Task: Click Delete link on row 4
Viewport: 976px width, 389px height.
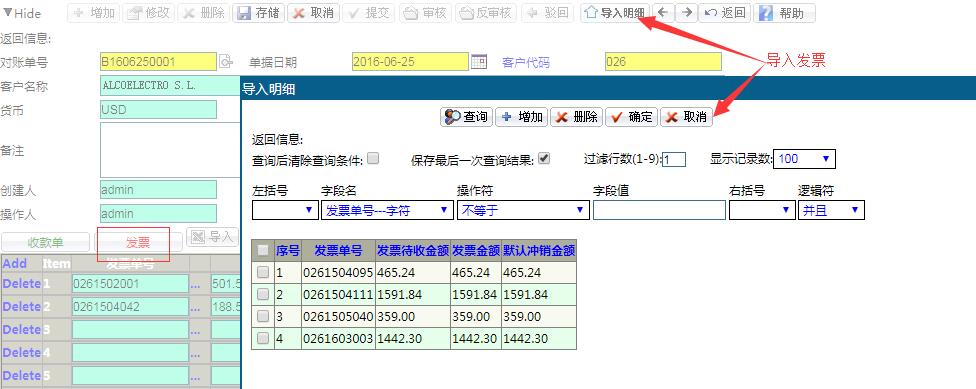Action: 22,352
